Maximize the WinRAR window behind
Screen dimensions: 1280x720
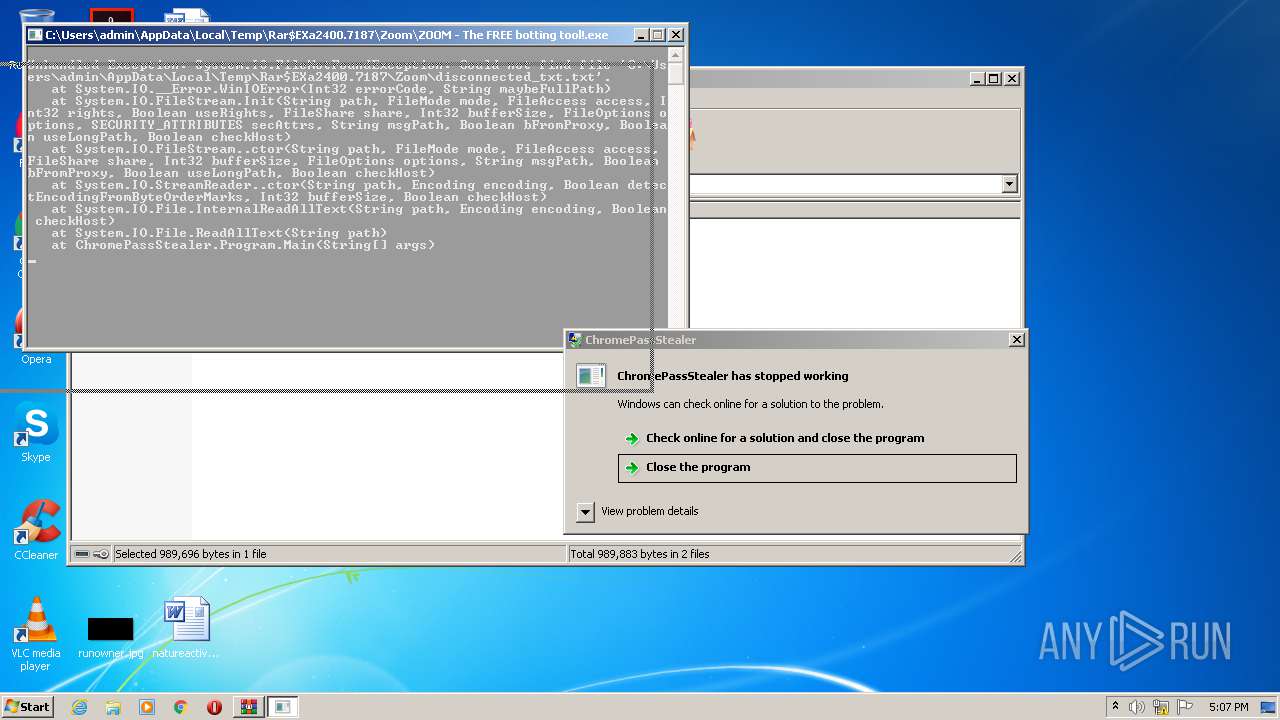994,78
